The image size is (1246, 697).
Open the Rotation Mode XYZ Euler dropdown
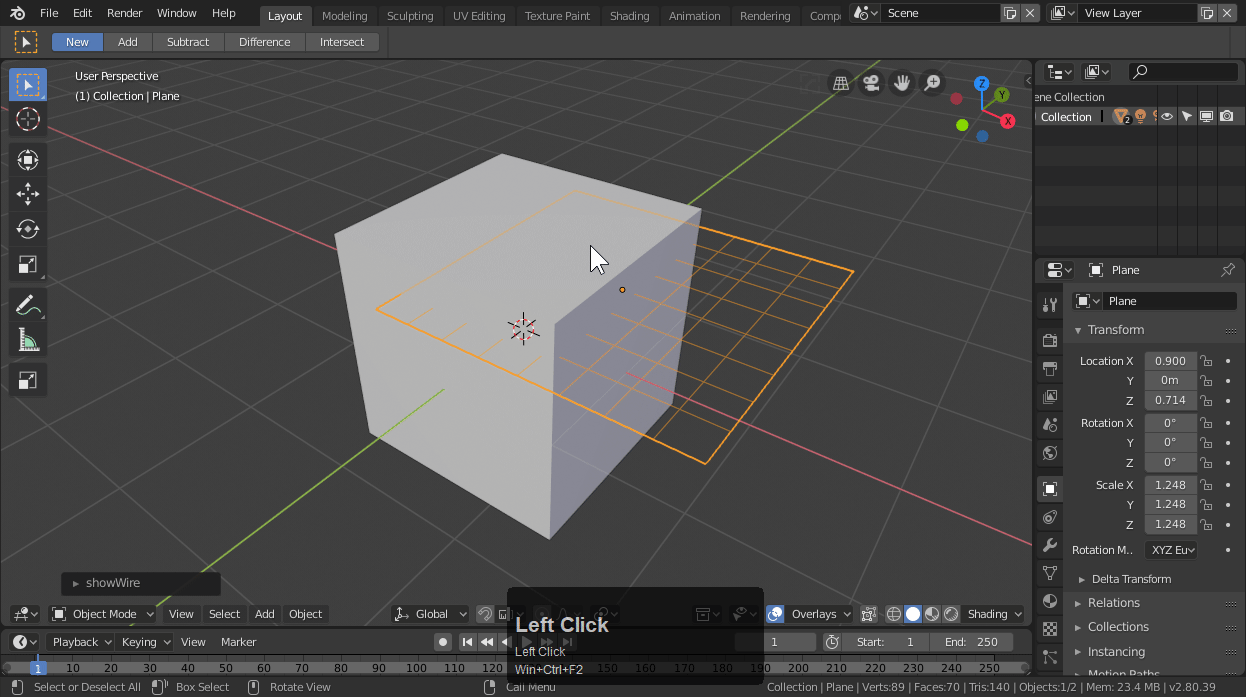(1171, 550)
